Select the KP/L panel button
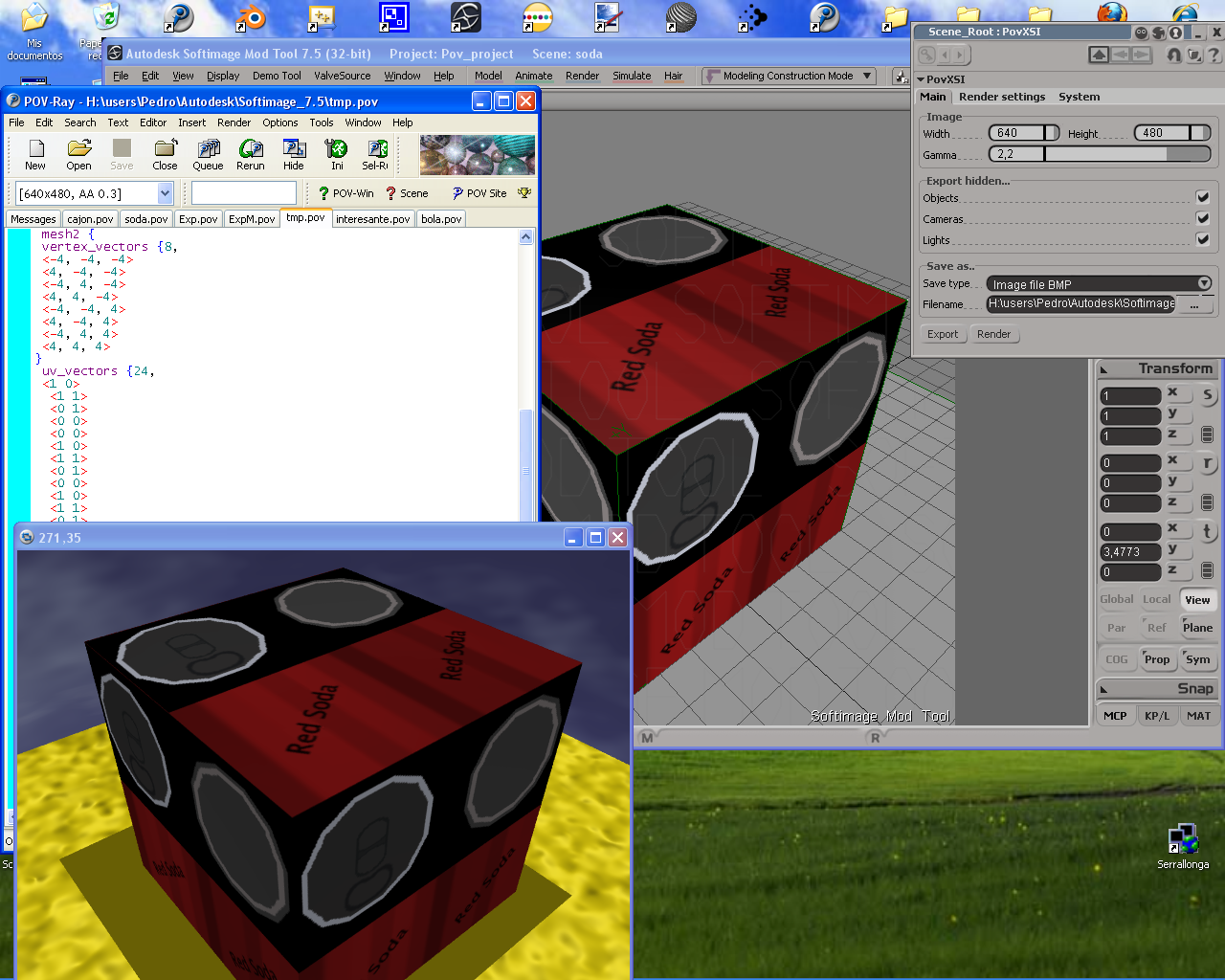 1157,716
